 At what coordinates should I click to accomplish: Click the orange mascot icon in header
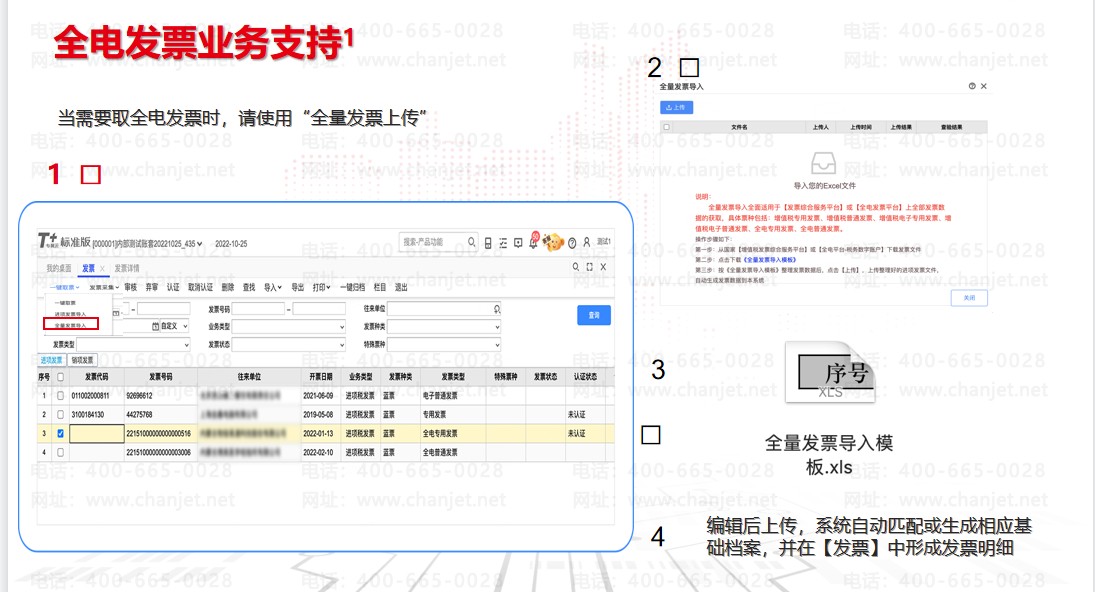coord(553,242)
